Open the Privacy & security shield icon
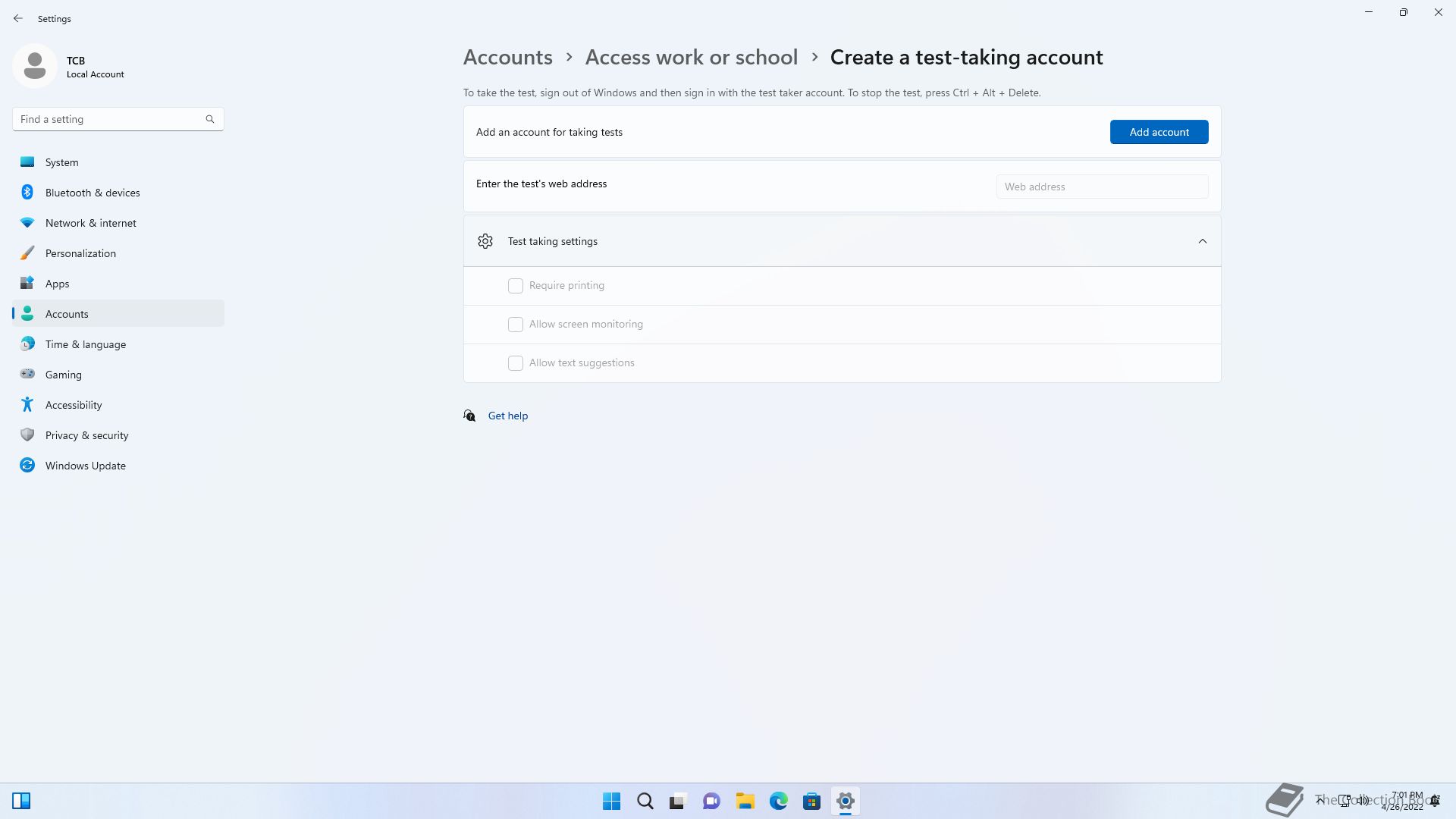1456x819 pixels. point(27,435)
